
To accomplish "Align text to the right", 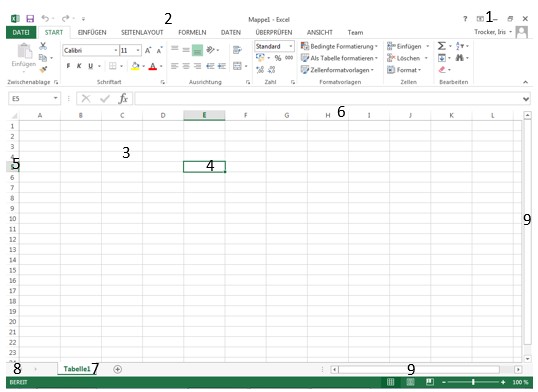I will pos(197,66).
